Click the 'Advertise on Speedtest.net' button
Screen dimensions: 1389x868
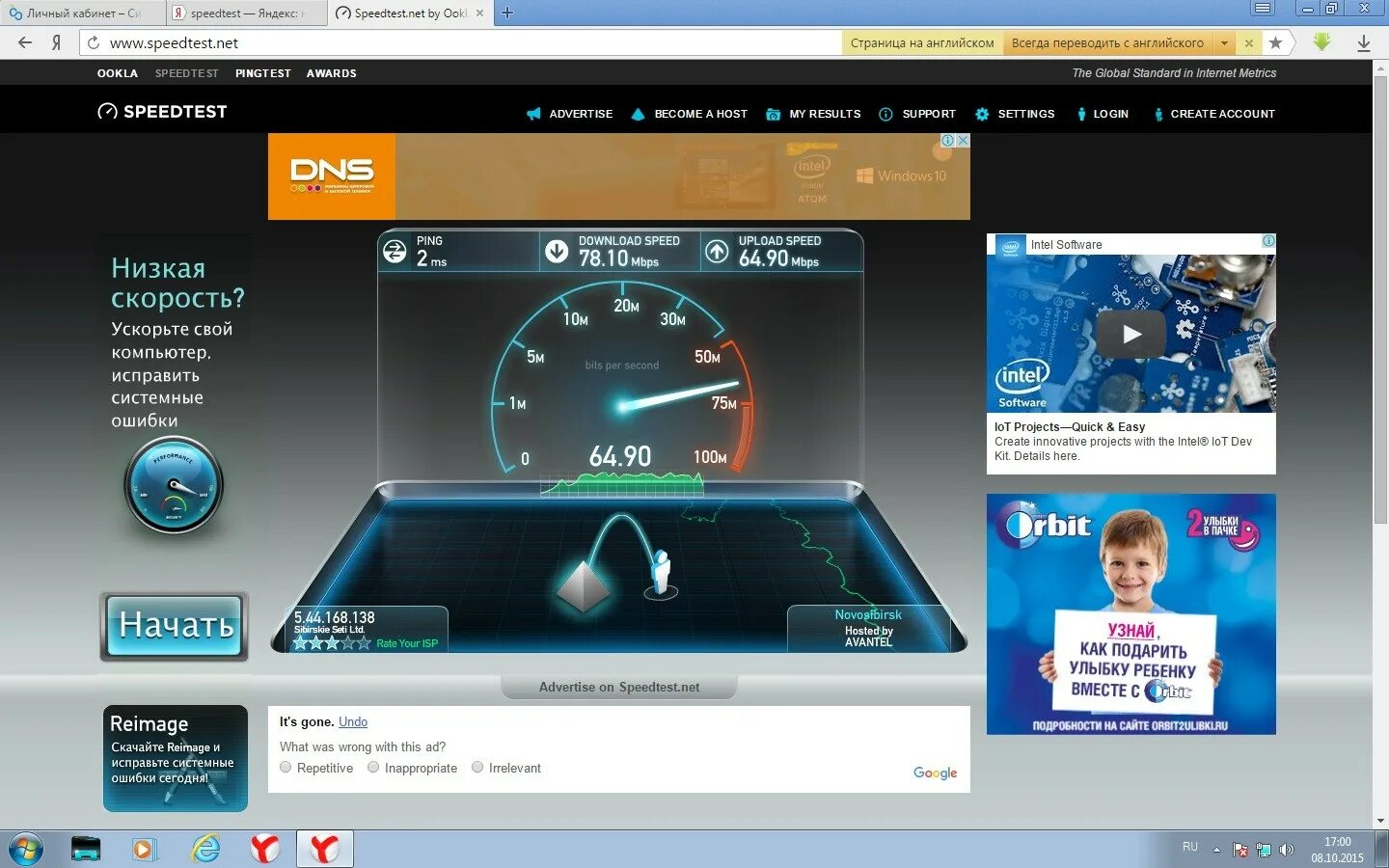pyautogui.click(x=619, y=687)
